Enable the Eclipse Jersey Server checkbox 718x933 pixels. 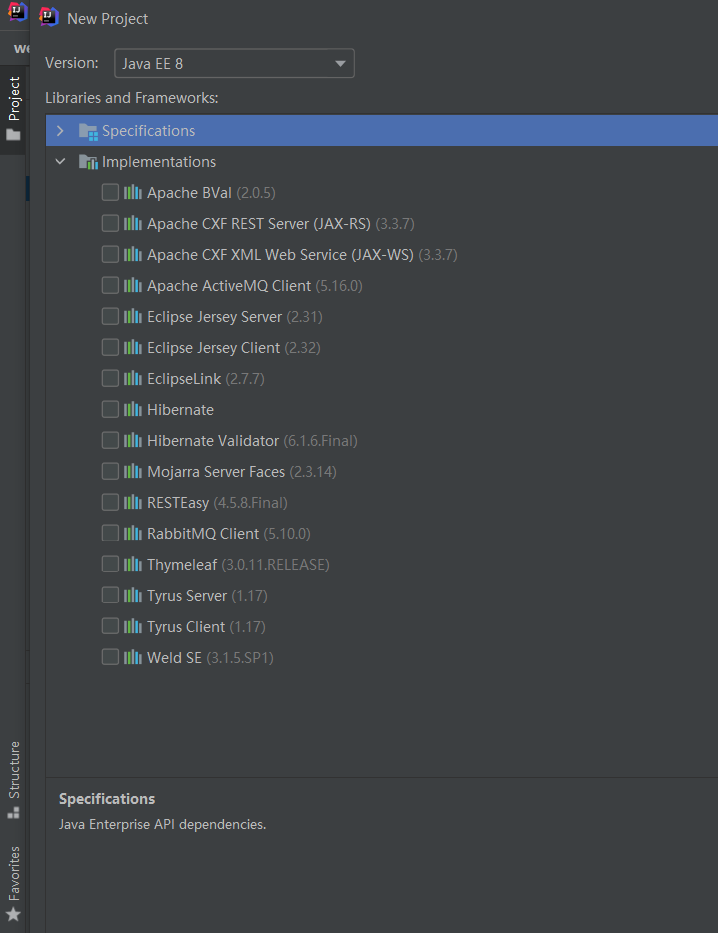[110, 316]
